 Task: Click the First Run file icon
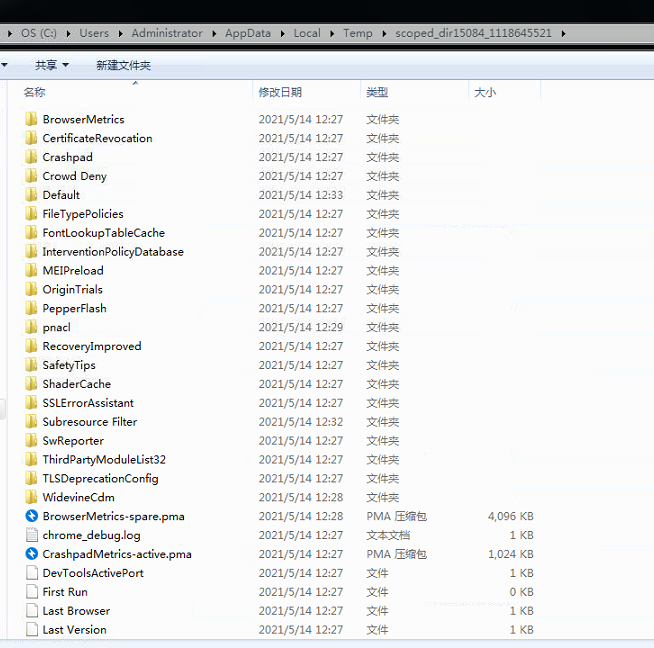[32, 592]
